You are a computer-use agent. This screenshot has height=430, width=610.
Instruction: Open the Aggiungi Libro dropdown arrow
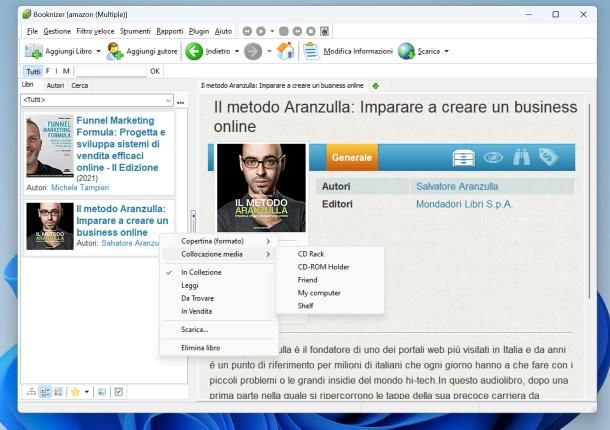pyautogui.click(x=98, y=51)
